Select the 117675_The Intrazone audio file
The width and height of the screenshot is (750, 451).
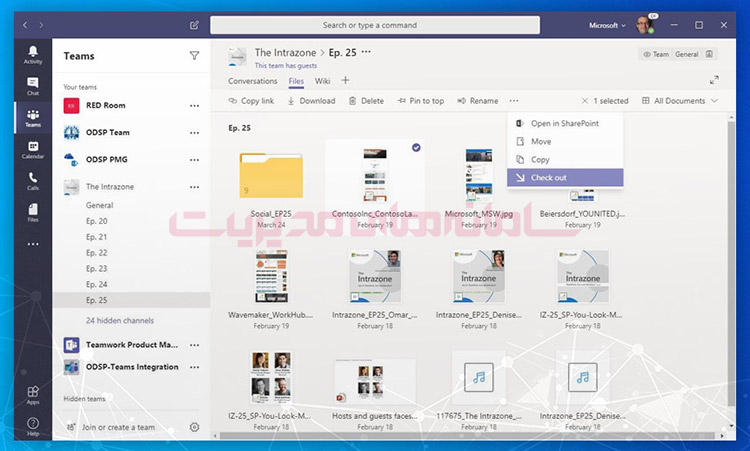pyautogui.click(x=479, y=378)
